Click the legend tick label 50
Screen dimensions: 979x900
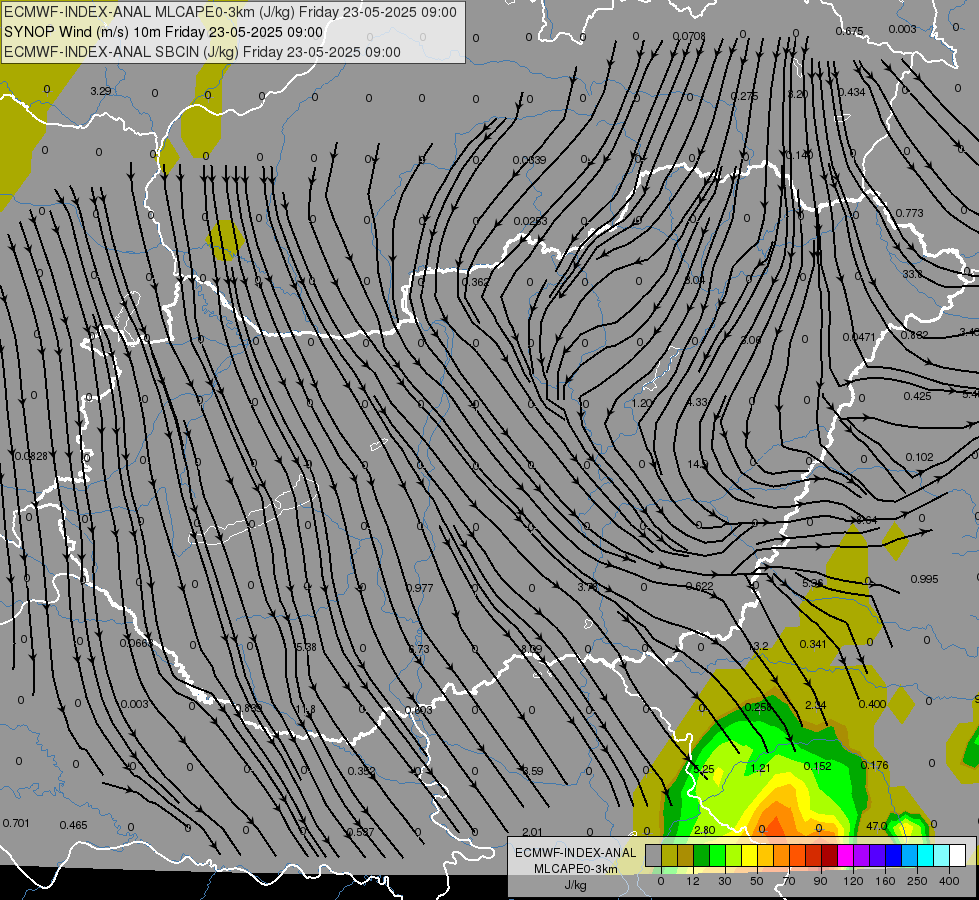(x=757, y=881)
